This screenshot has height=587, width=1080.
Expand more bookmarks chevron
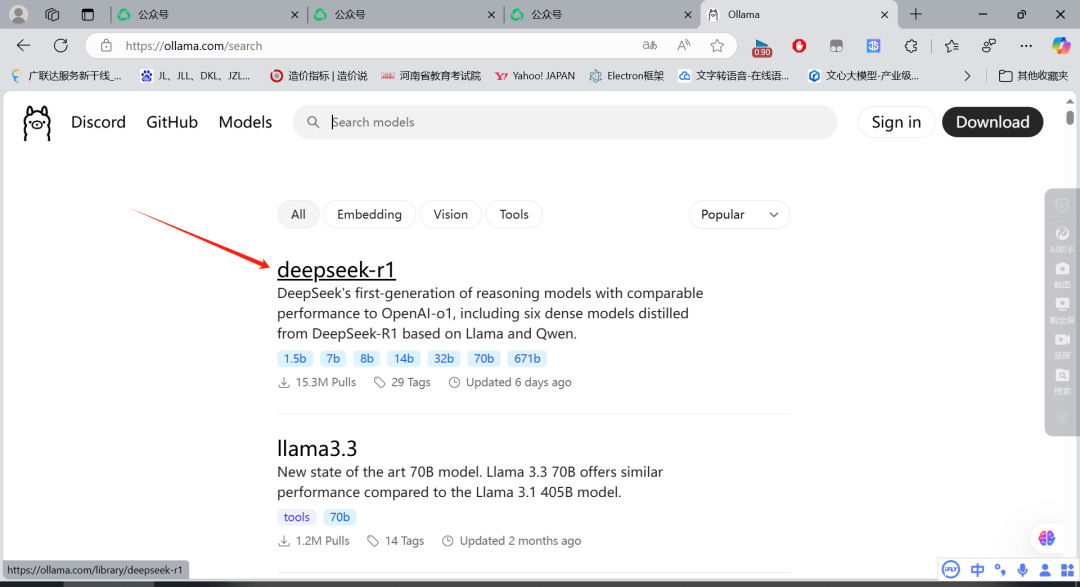coord(967,76)
